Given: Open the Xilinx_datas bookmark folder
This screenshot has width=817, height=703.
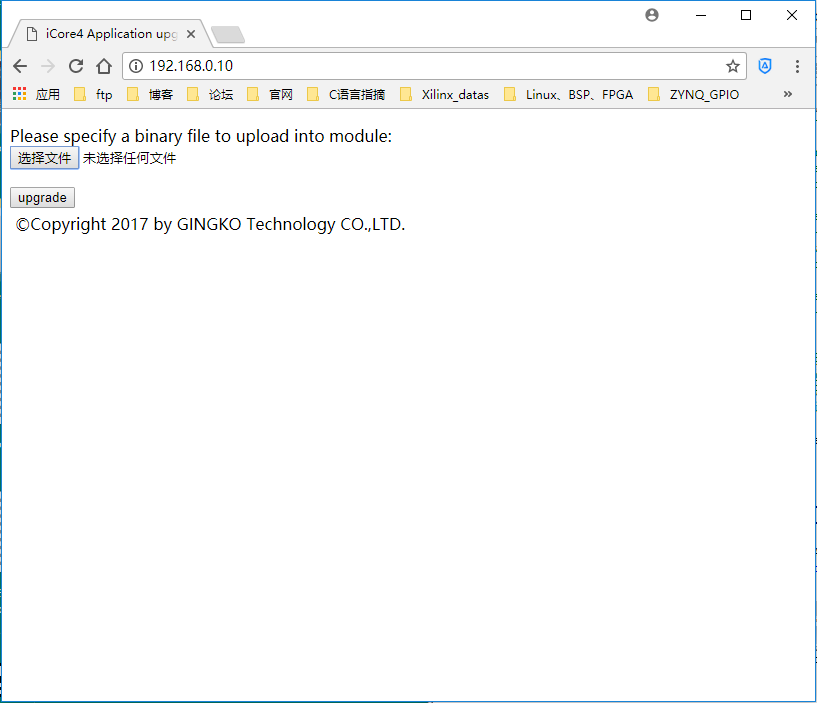Looking at the screenshot, I should 445,95.
